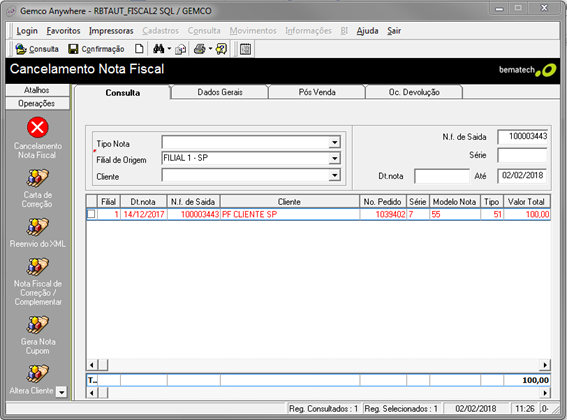
Task: Switch to the Dados Gerais tab
Action: tap(220, 92)
